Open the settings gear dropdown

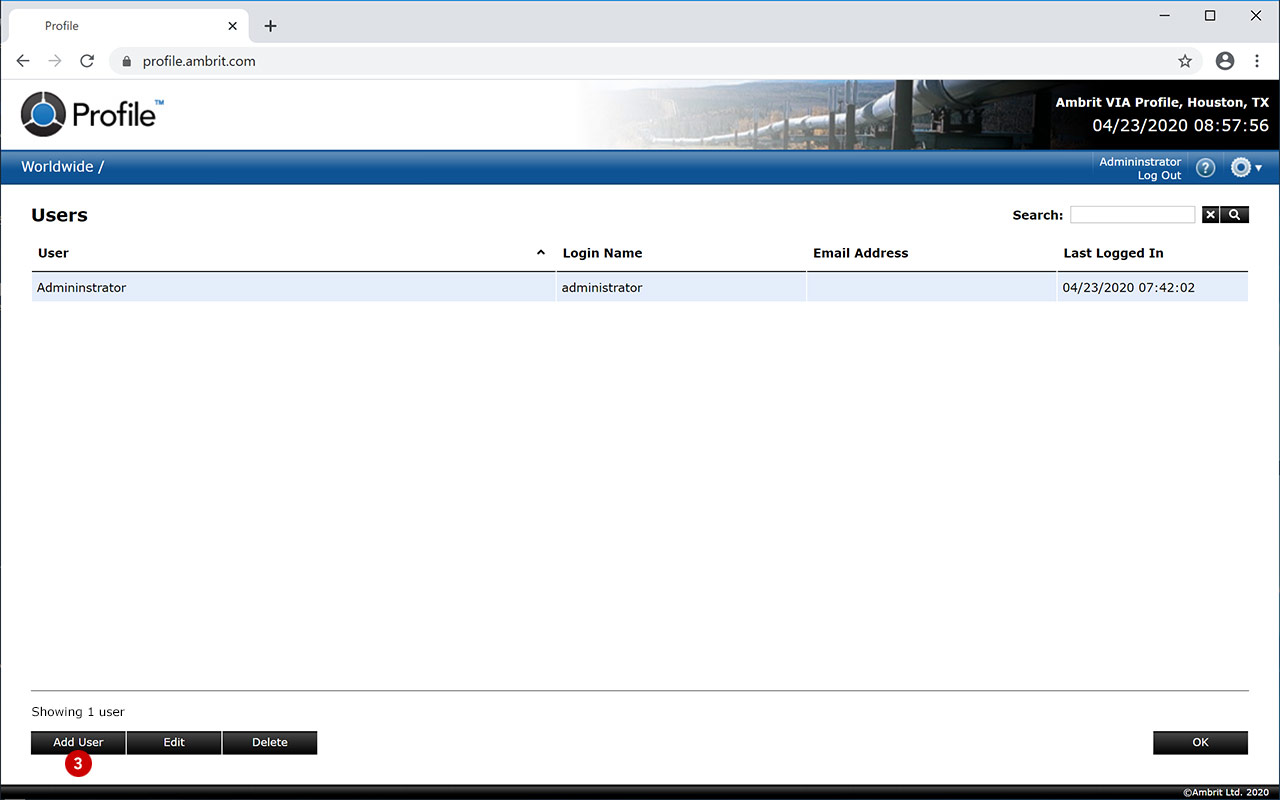pos(1246,168)
